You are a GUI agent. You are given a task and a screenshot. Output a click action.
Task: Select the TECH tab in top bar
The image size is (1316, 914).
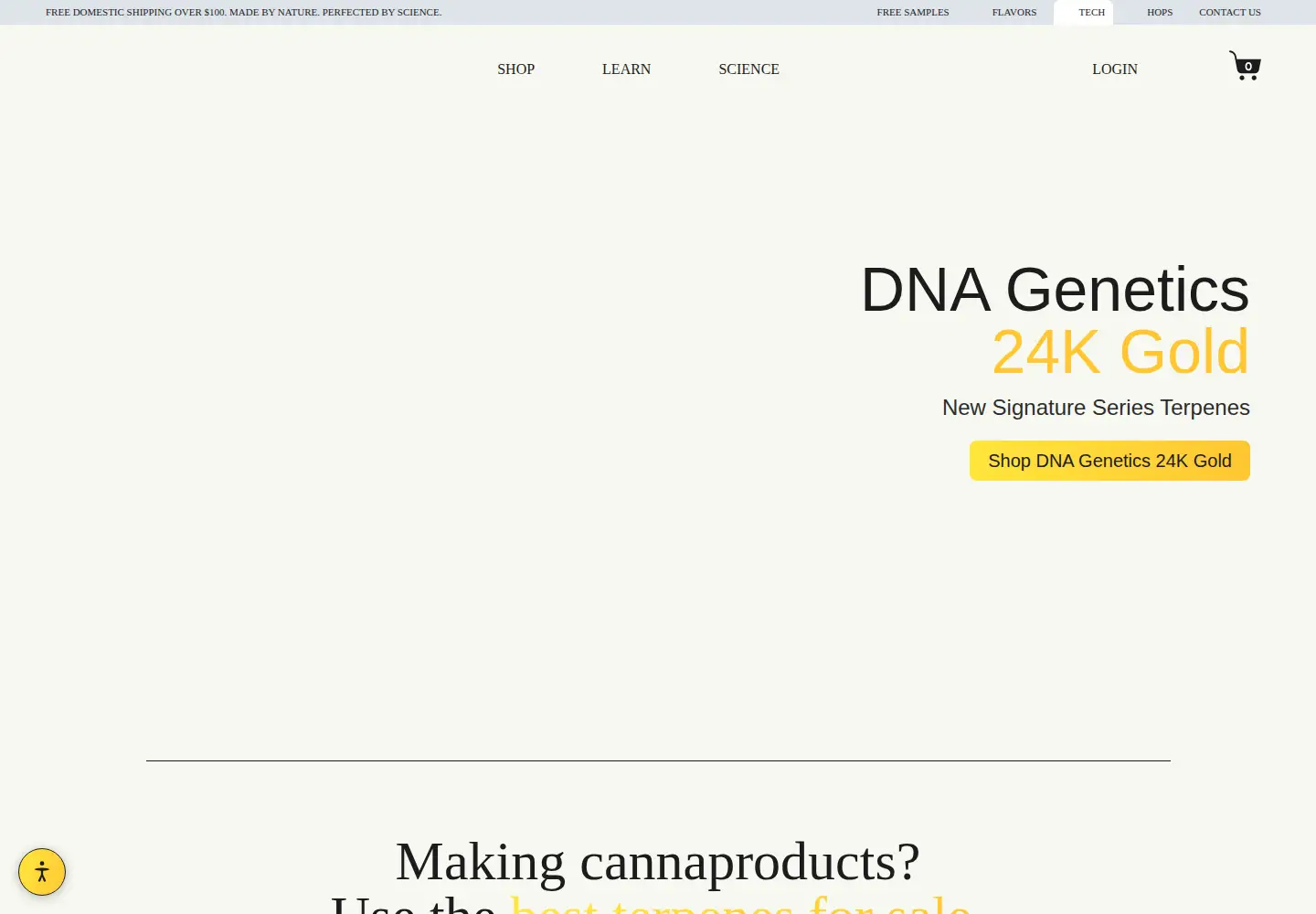1084,12
